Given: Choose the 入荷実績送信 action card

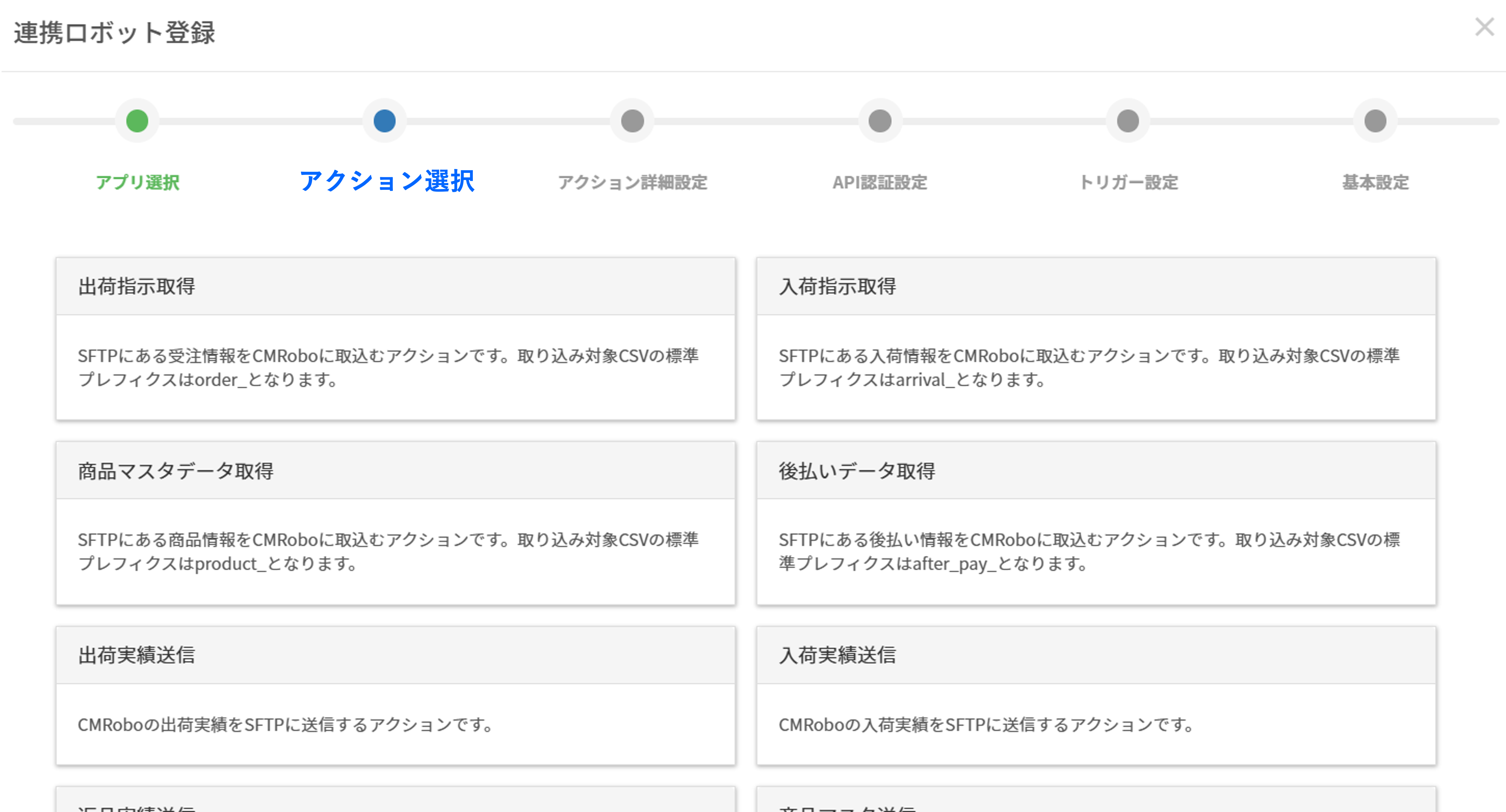Looking at the screenshot, I should coord(1096,696).
